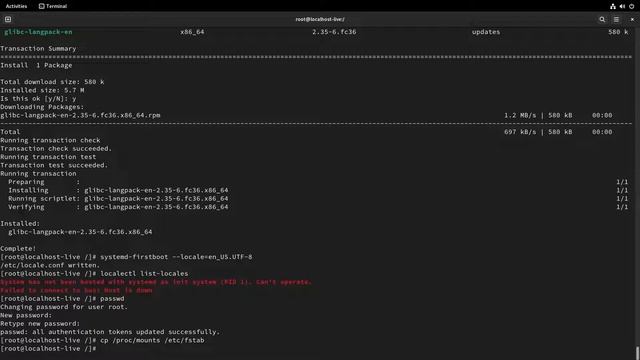Open the hamburger menu in terminal header
The height and width of the screenshot is (360, 640).
(616, 19)
